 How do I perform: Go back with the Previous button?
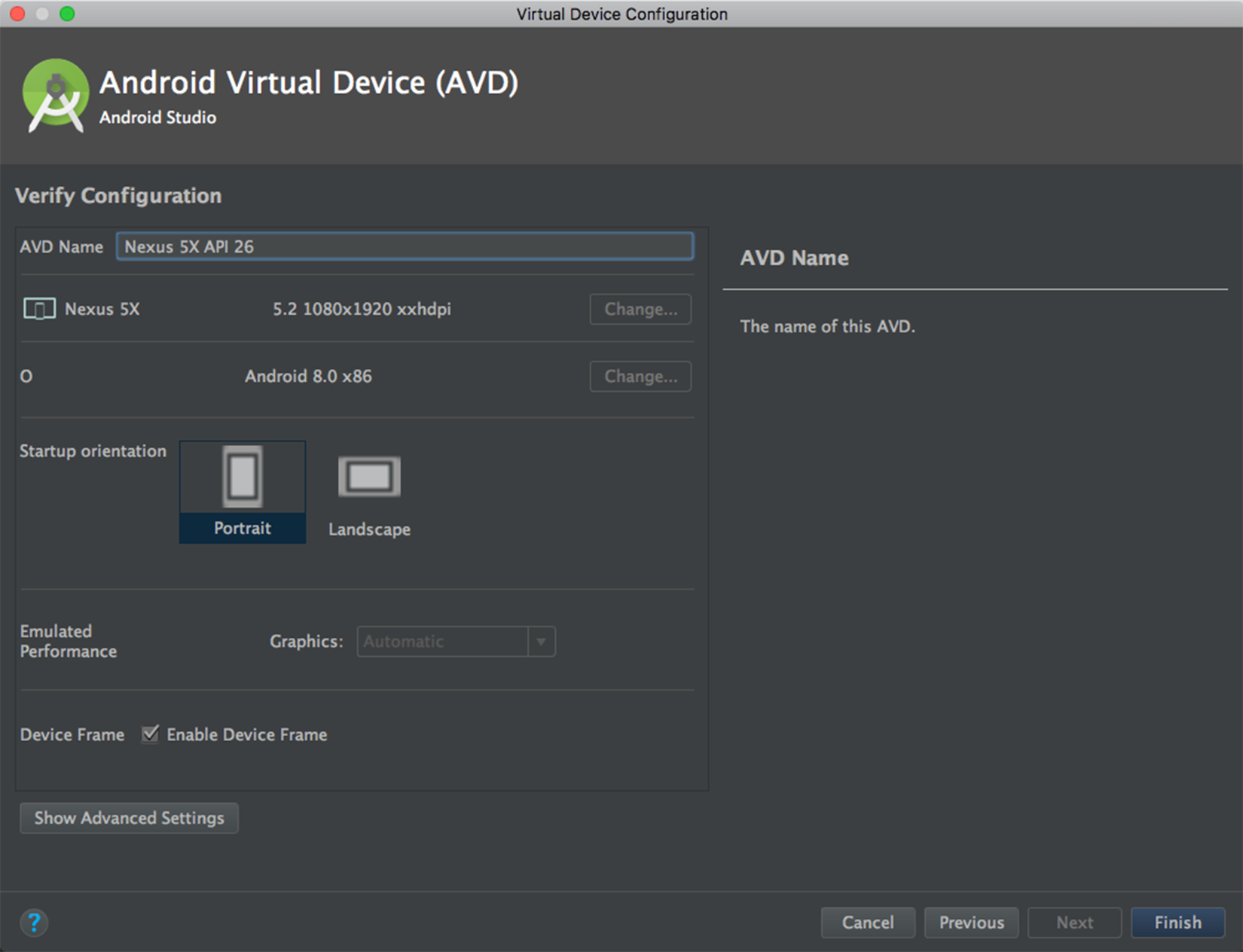coord(971,923)
